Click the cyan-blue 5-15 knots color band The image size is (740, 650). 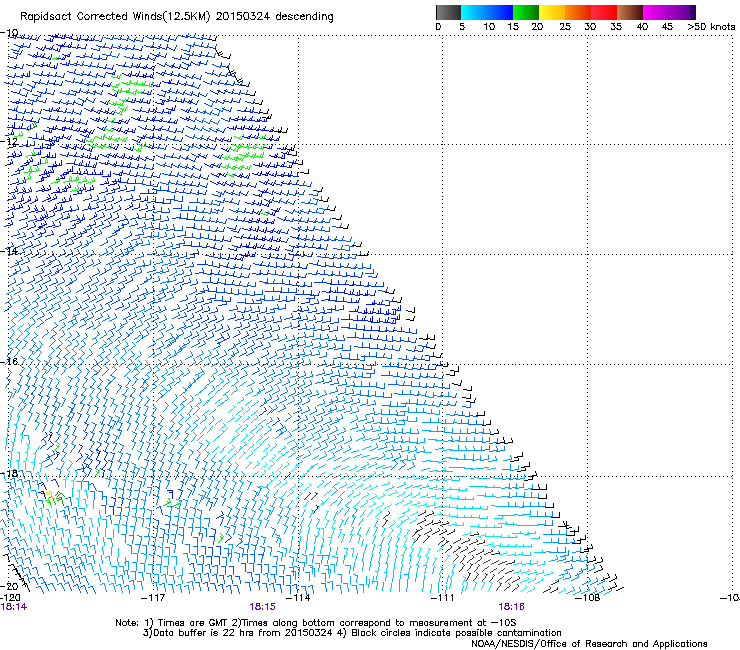coord(487,12)
